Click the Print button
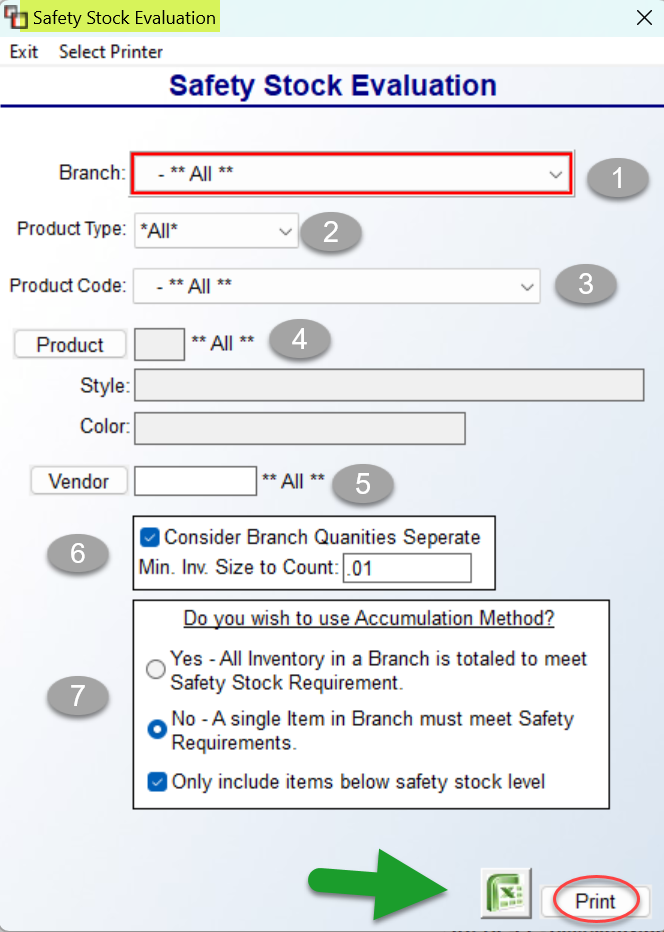Screen dimensions: 664x932 (595, 901)
